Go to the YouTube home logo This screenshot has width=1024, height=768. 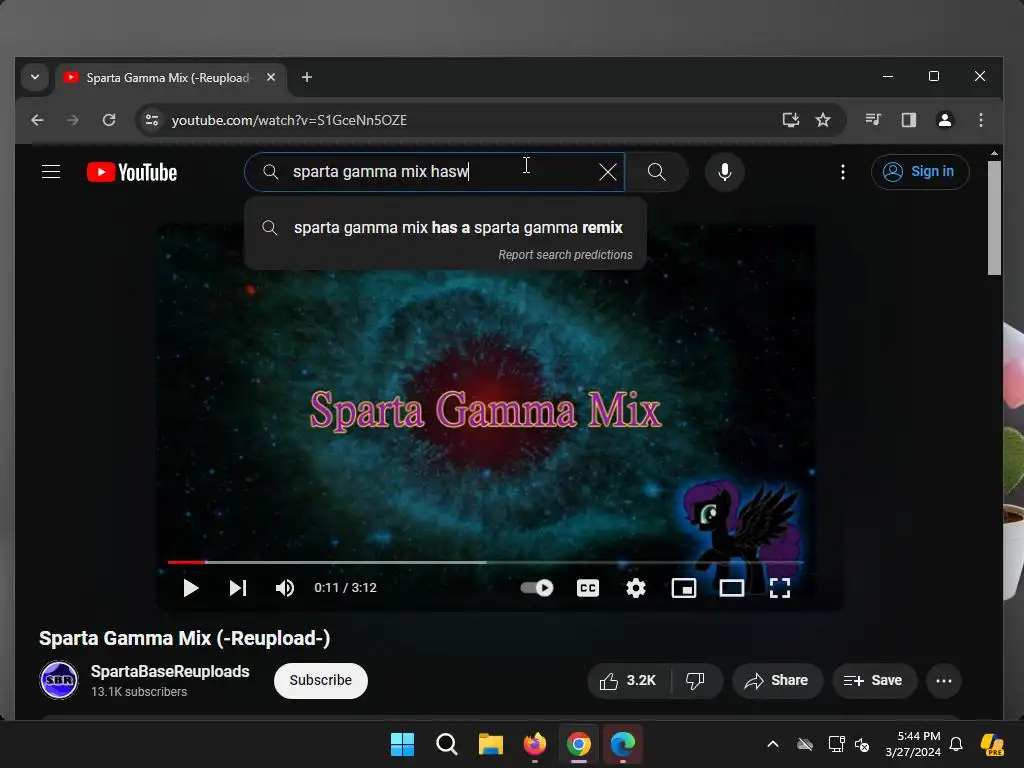(132, 172)
